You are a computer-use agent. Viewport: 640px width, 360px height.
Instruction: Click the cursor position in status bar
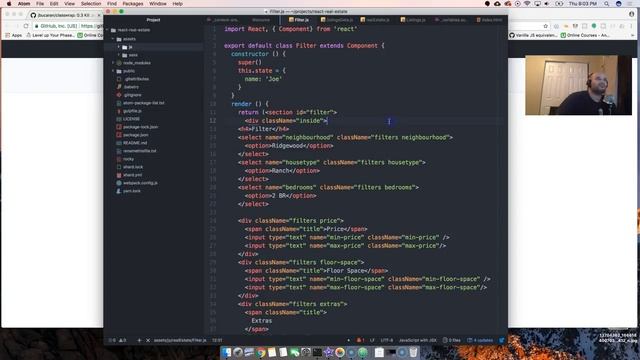(x=218, y=340)
